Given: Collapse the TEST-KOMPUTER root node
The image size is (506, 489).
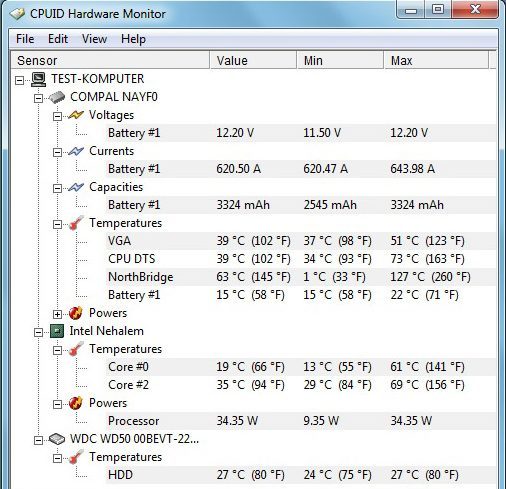Looking at the screenshot, I should [x=20, y=80].
